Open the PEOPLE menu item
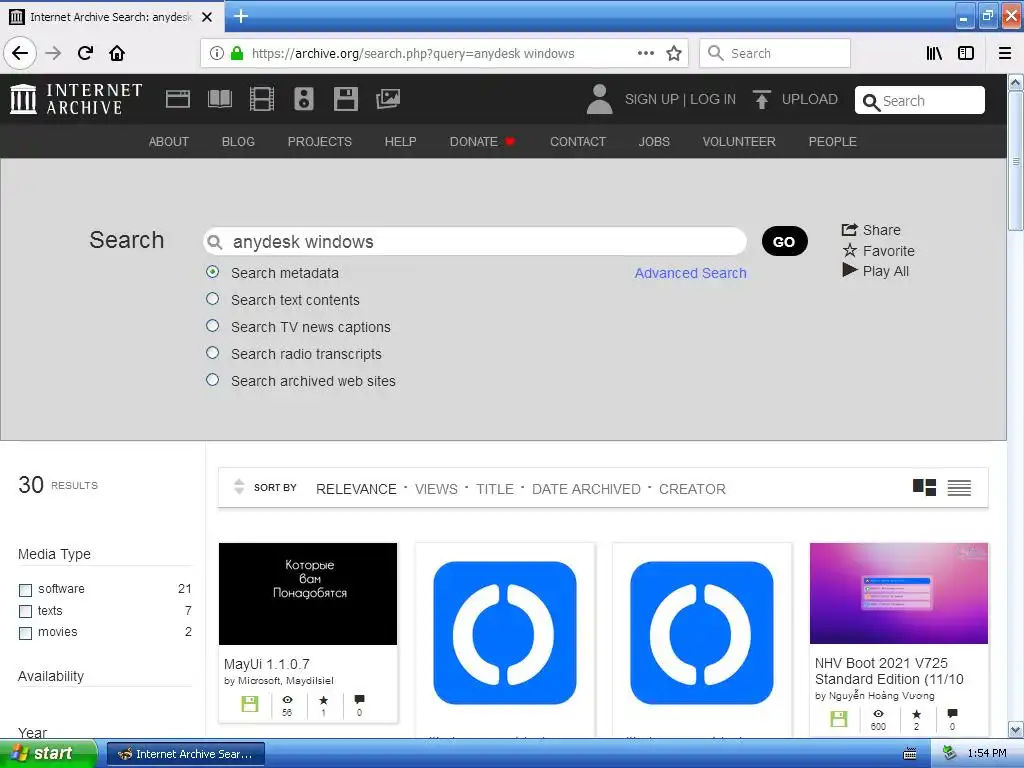 (833, 142)
